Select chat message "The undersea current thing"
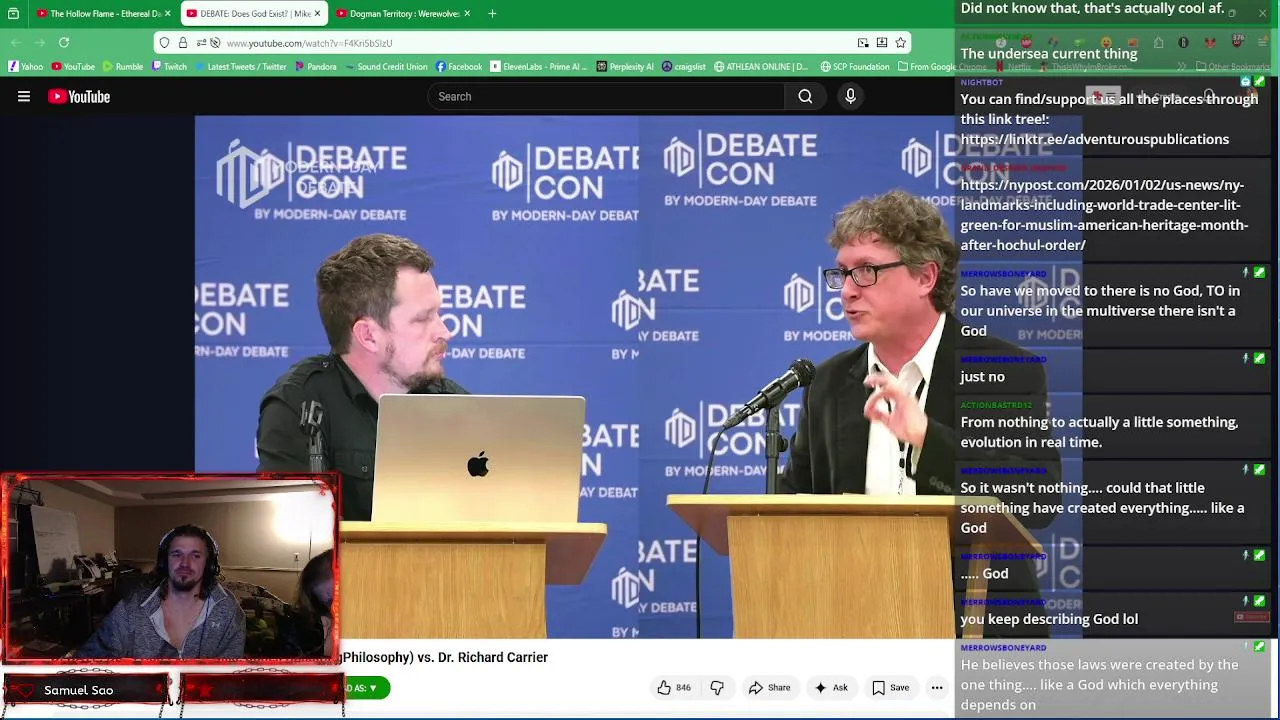1280x720 pixels. 1049,54
